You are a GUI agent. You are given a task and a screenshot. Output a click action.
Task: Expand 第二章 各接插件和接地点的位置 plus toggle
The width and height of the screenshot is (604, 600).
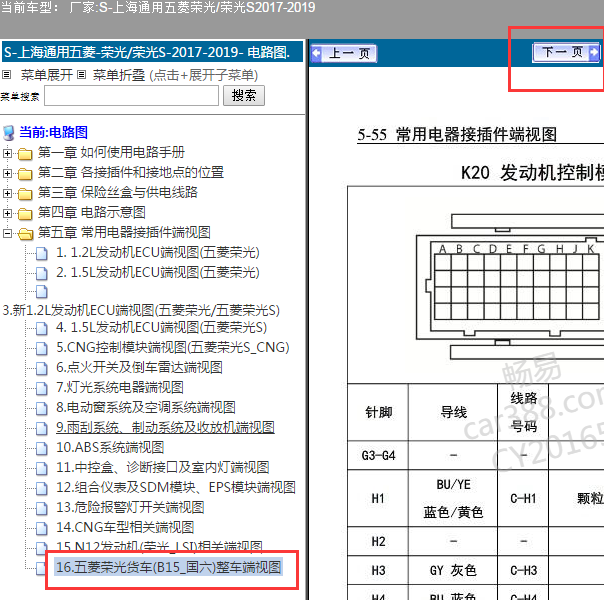point(7,173)
